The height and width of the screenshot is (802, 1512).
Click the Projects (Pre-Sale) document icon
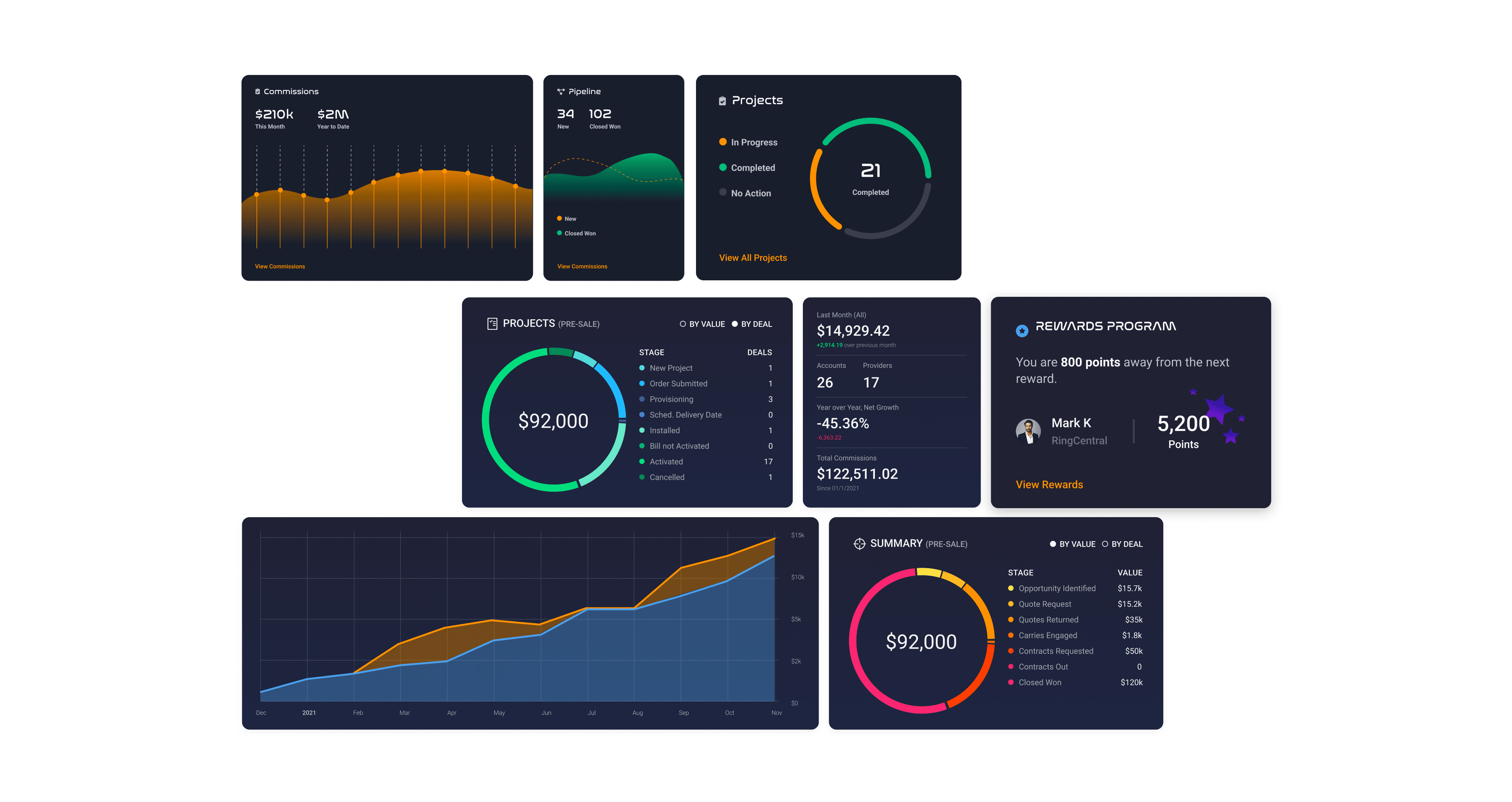(492, 323)
